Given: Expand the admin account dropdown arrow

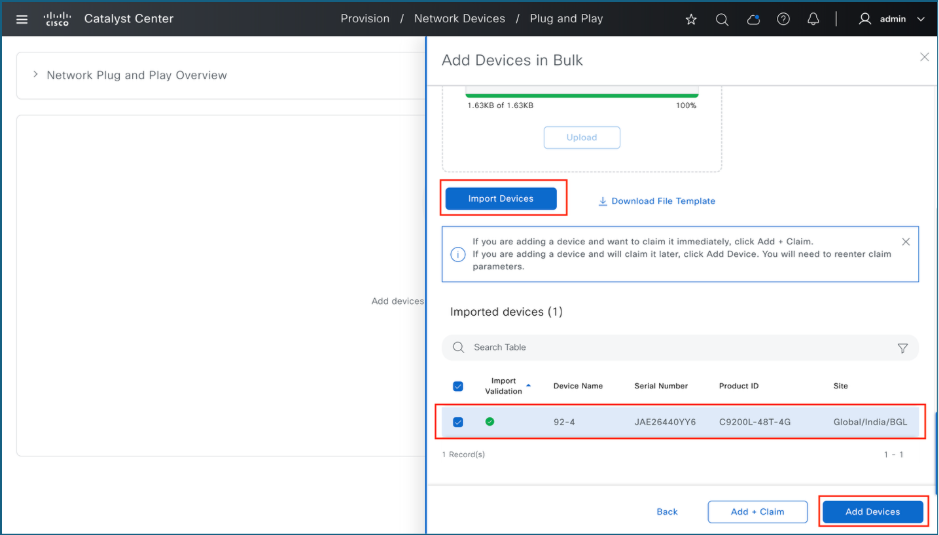Looking at the screenshot, I should tap(920, 19).
